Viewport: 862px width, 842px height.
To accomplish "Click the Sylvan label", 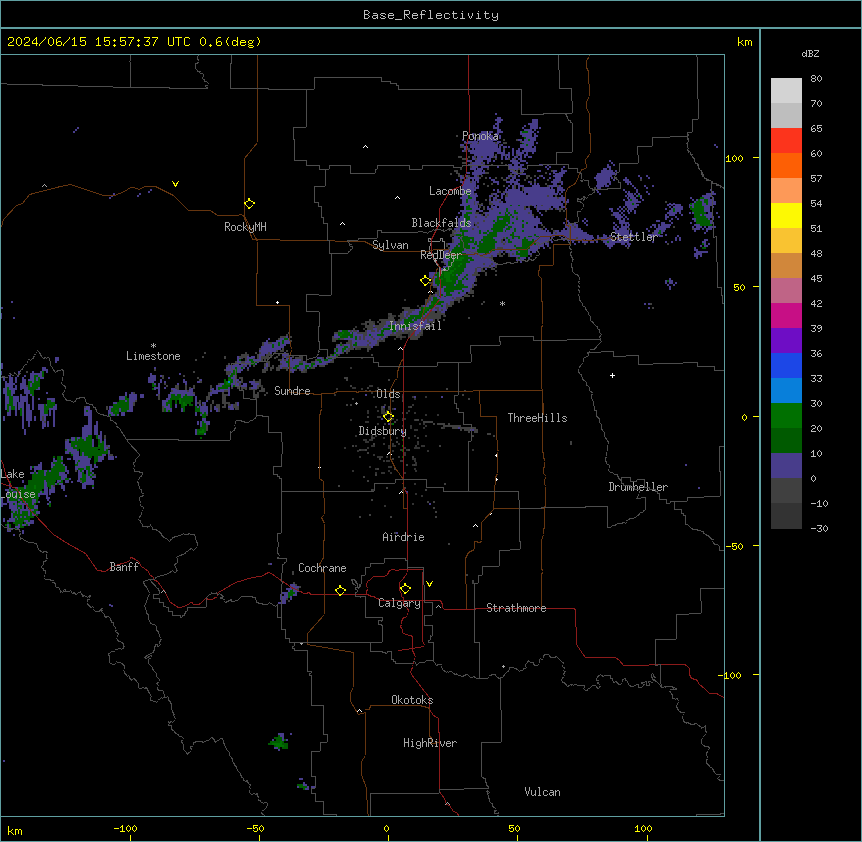I will pos(390,245).
